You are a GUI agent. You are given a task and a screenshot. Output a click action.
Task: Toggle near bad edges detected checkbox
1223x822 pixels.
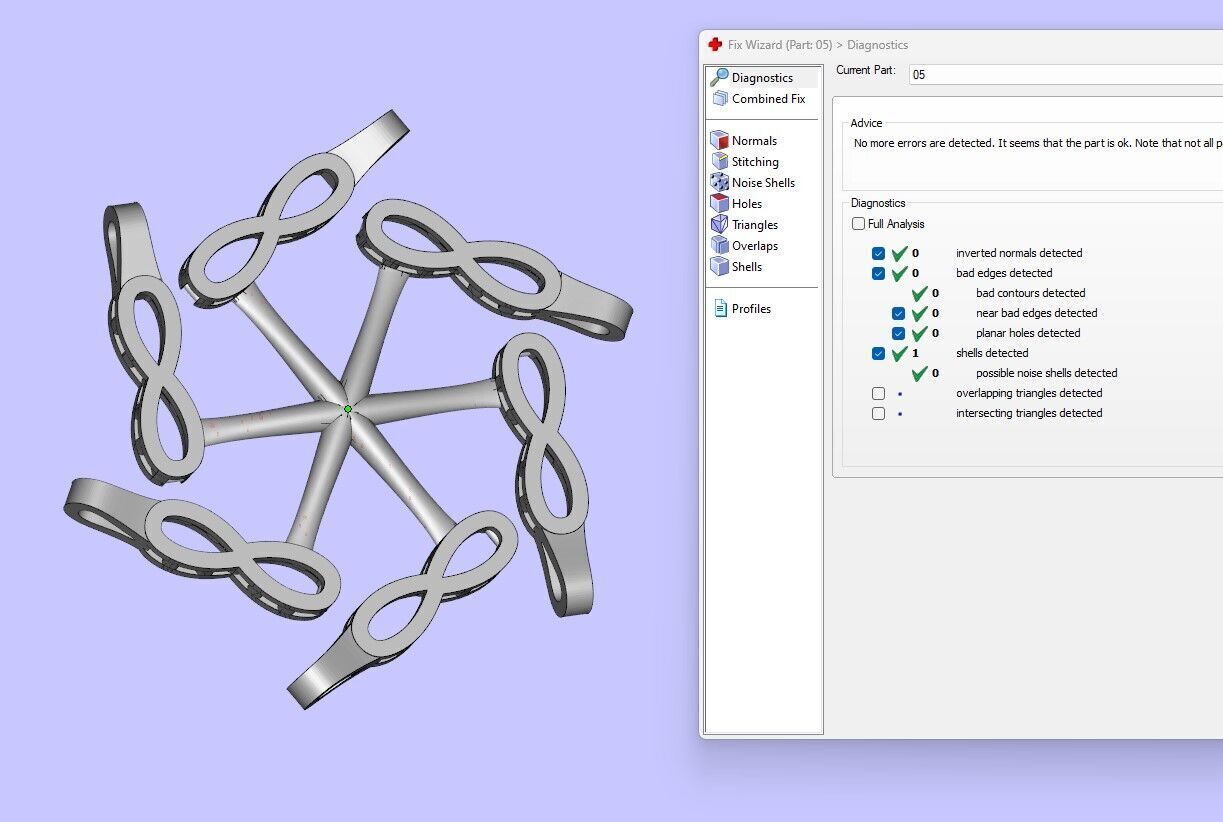(898, 313)
